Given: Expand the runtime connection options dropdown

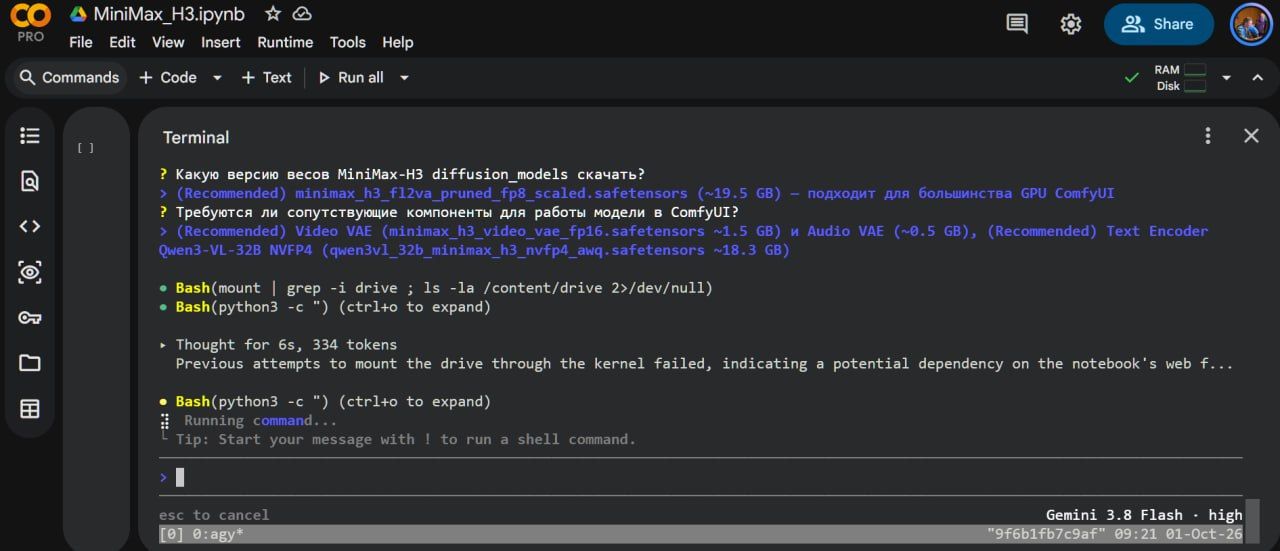Looking at the screenshot, I should tap(1227, 77).
